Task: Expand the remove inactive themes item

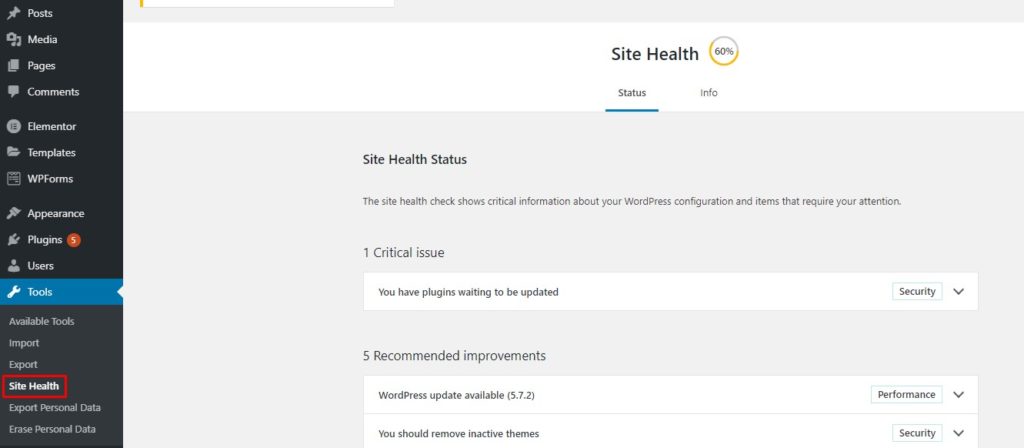Action: coord(958,434)
